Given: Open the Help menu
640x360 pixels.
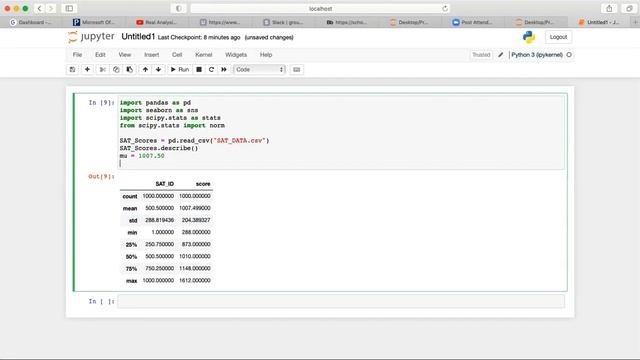Looking at the screenshot, I should (x=266, y=55).
